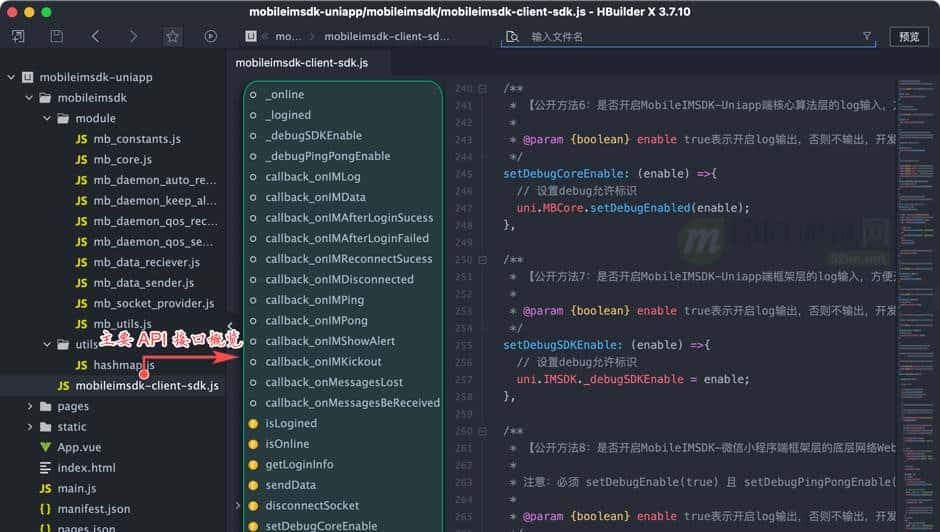This screenshot has width=940, height=532.
Task: Click the breadcrumb project icon
Action: (x=251, y=36)
